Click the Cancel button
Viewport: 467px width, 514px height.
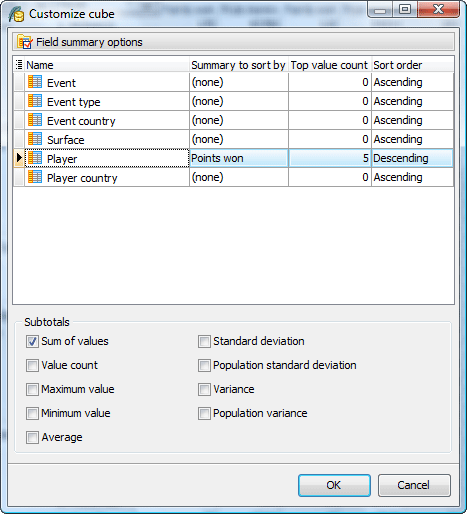click(x=414, y=485)
